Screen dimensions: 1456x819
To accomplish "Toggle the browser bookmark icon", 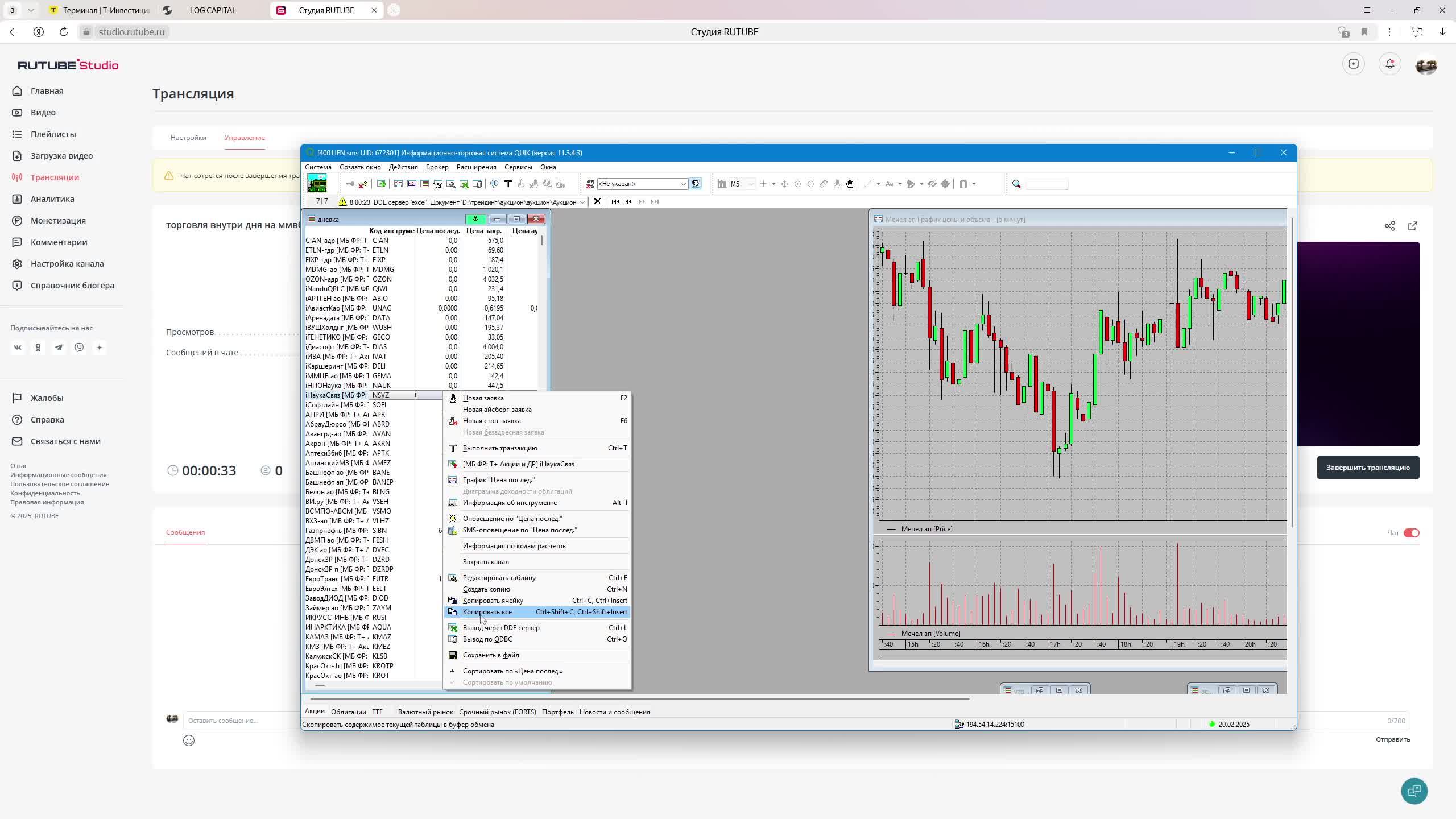I will (x=1364, y=32).
